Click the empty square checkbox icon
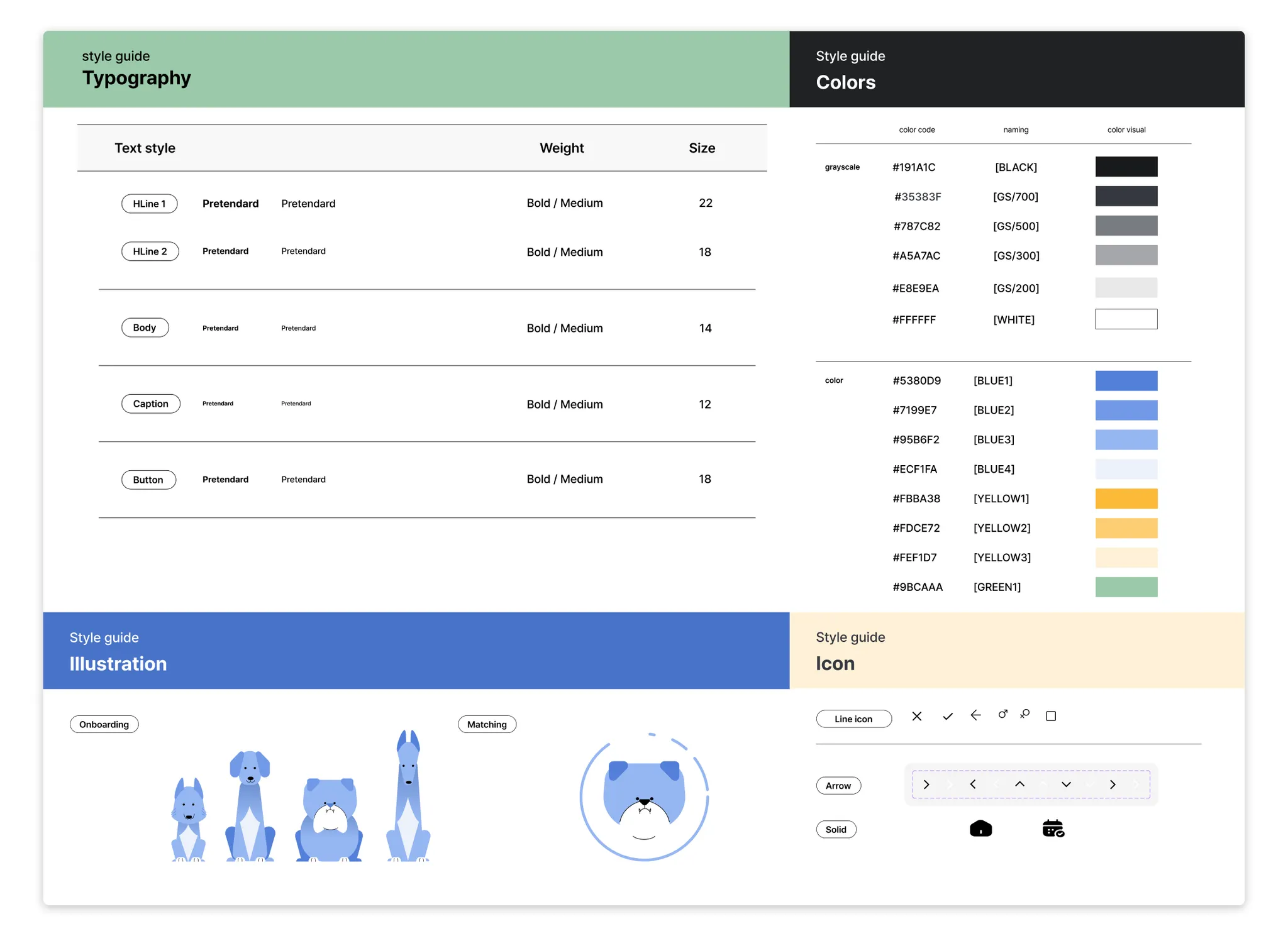 tap(1050, 716)
